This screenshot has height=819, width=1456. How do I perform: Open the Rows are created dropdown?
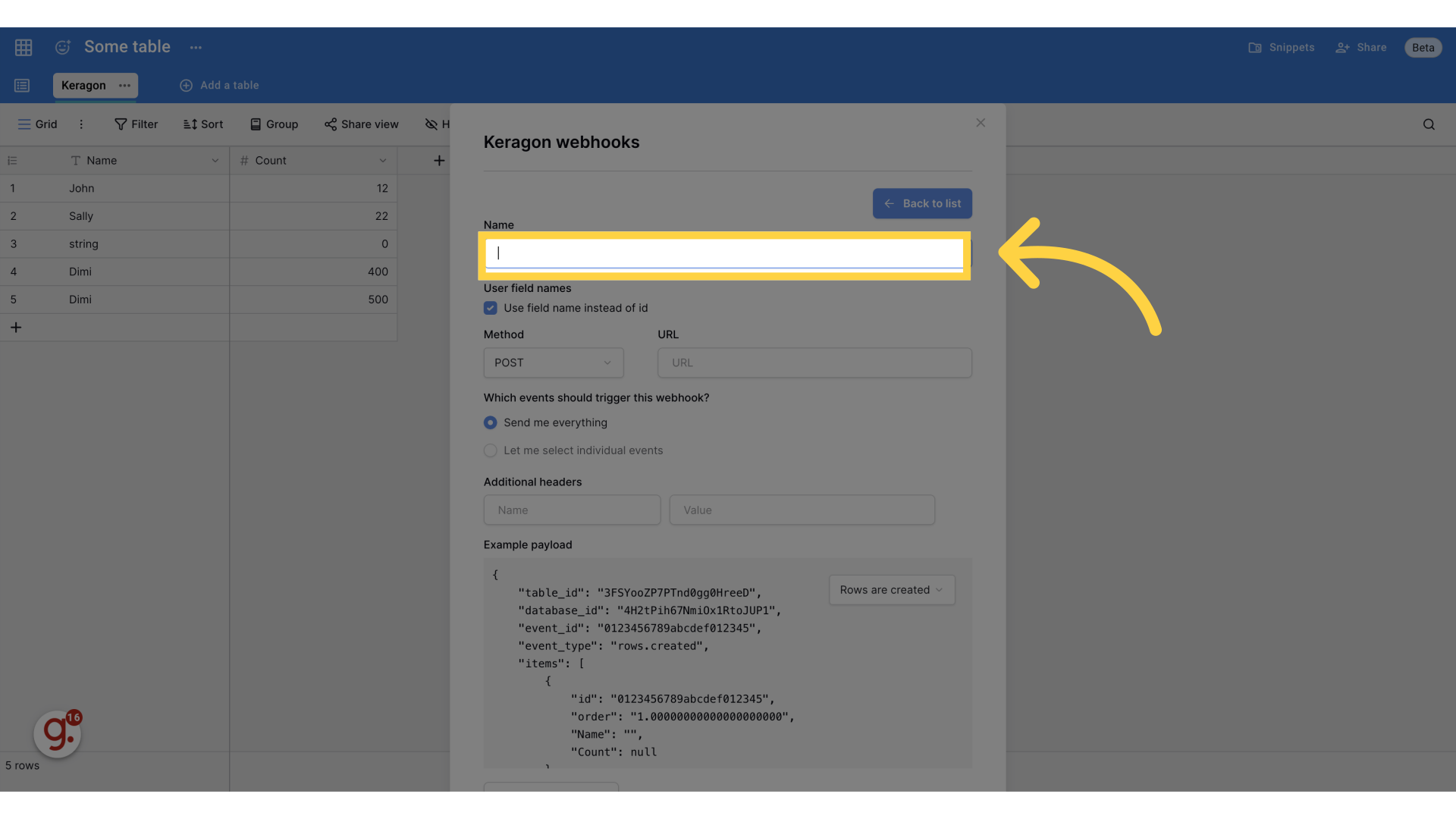tap(892, 590)
